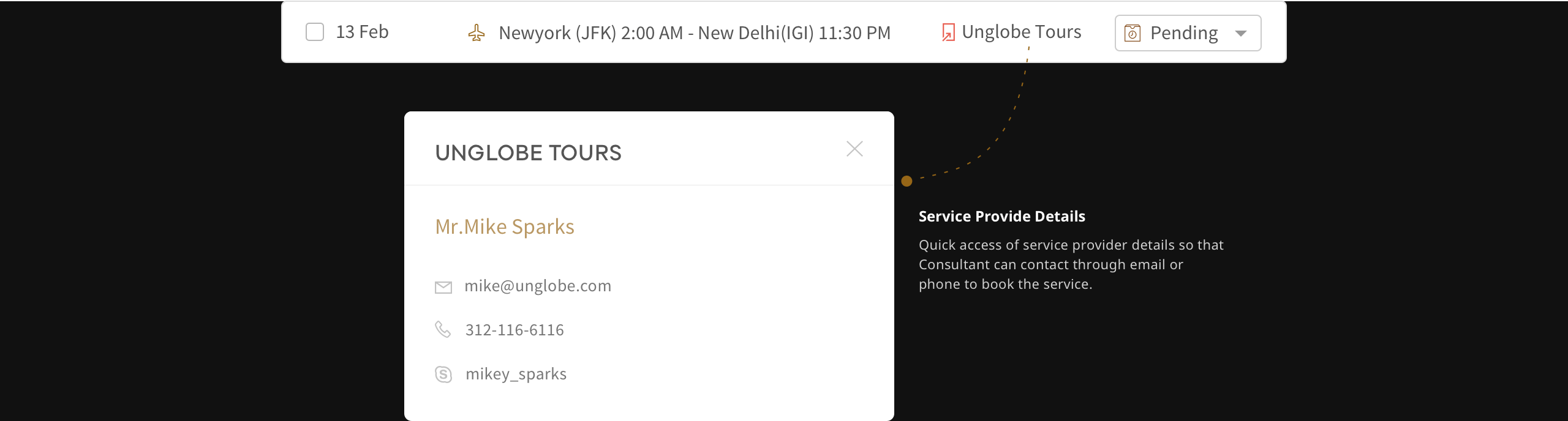
Task: Click the red bookmark icon beside Unglobe Tours
Action: tap(948, 32)
